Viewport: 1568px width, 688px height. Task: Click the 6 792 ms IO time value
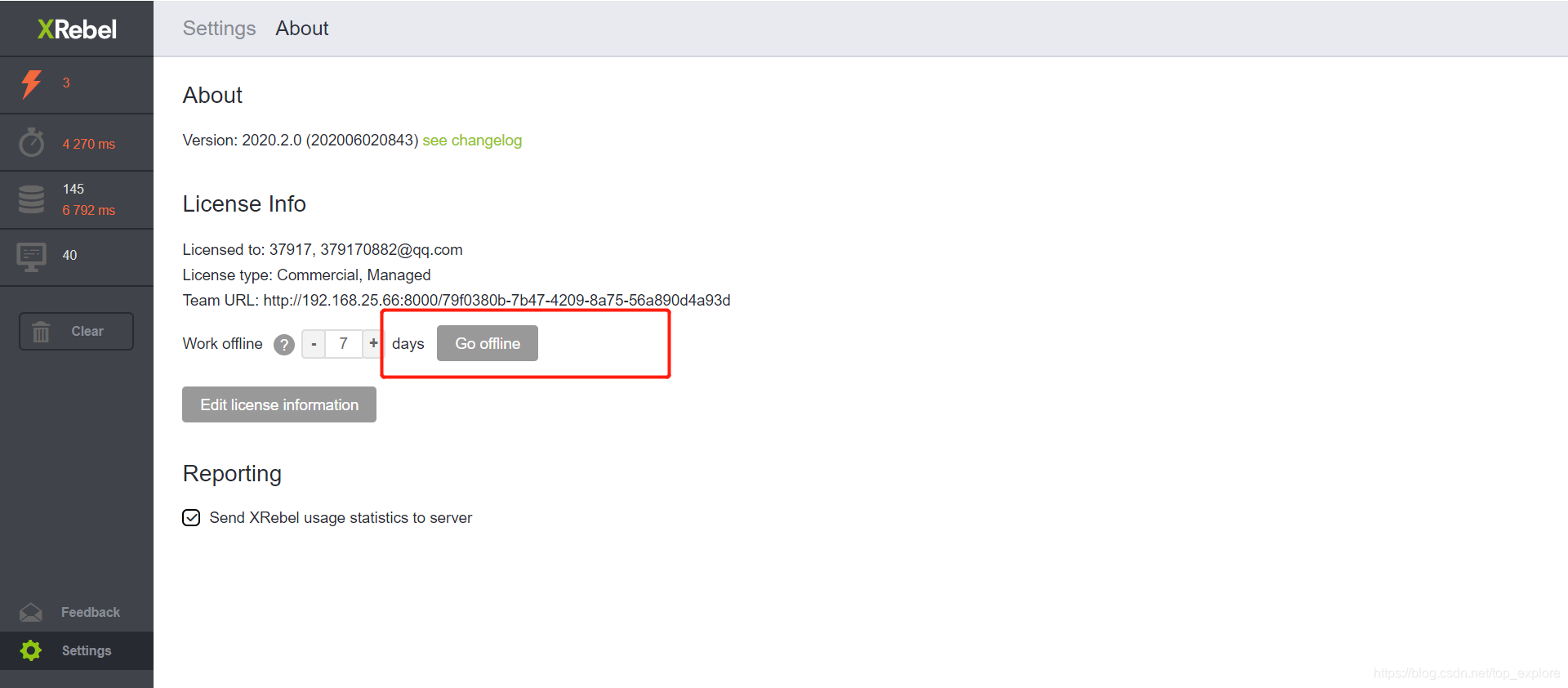click(x=89, y=210)
